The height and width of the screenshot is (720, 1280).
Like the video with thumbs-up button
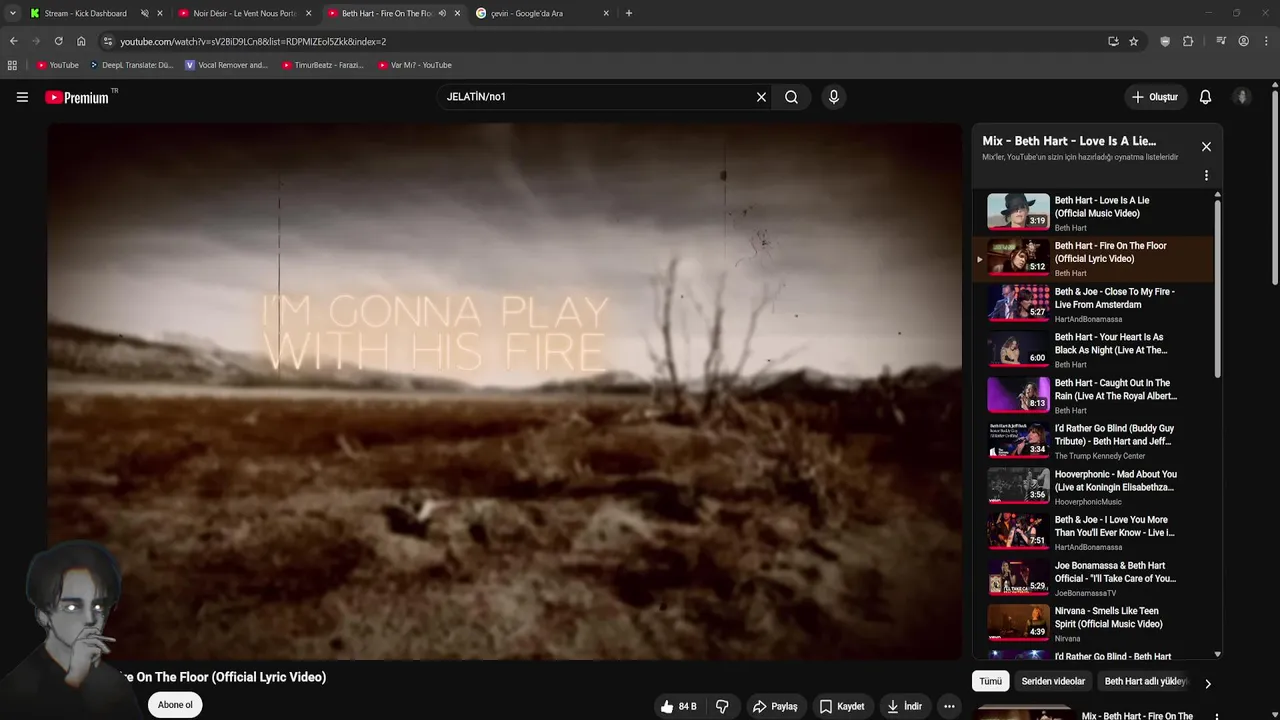[678, 706]
